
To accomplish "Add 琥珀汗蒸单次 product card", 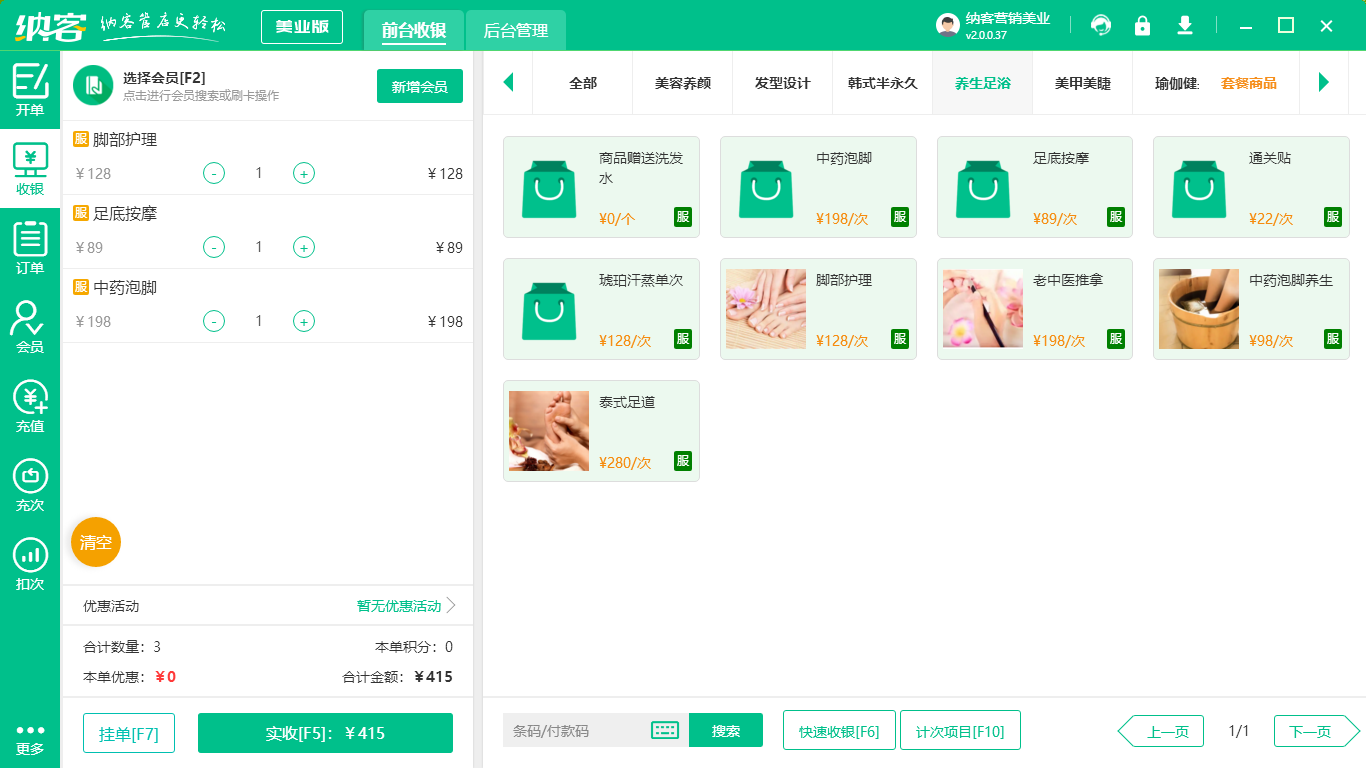I will [601, 309].
